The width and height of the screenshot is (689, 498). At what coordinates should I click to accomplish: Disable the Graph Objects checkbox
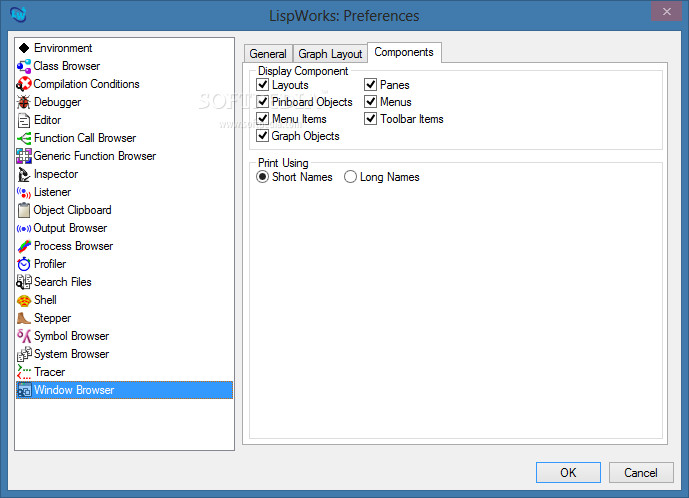(x=263, y=136)
